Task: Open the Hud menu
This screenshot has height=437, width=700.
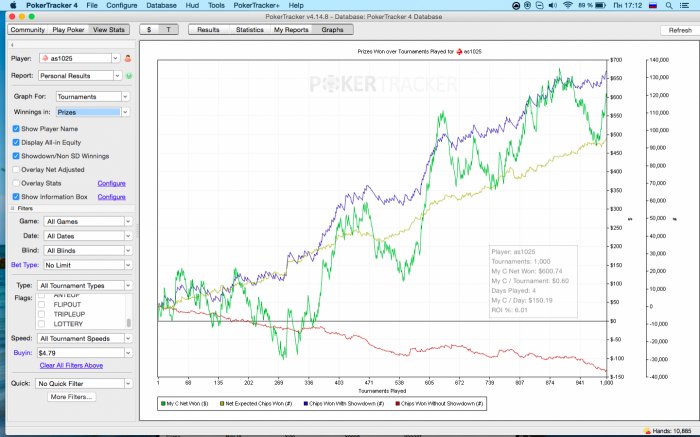Action: click(x=192, y=5)
